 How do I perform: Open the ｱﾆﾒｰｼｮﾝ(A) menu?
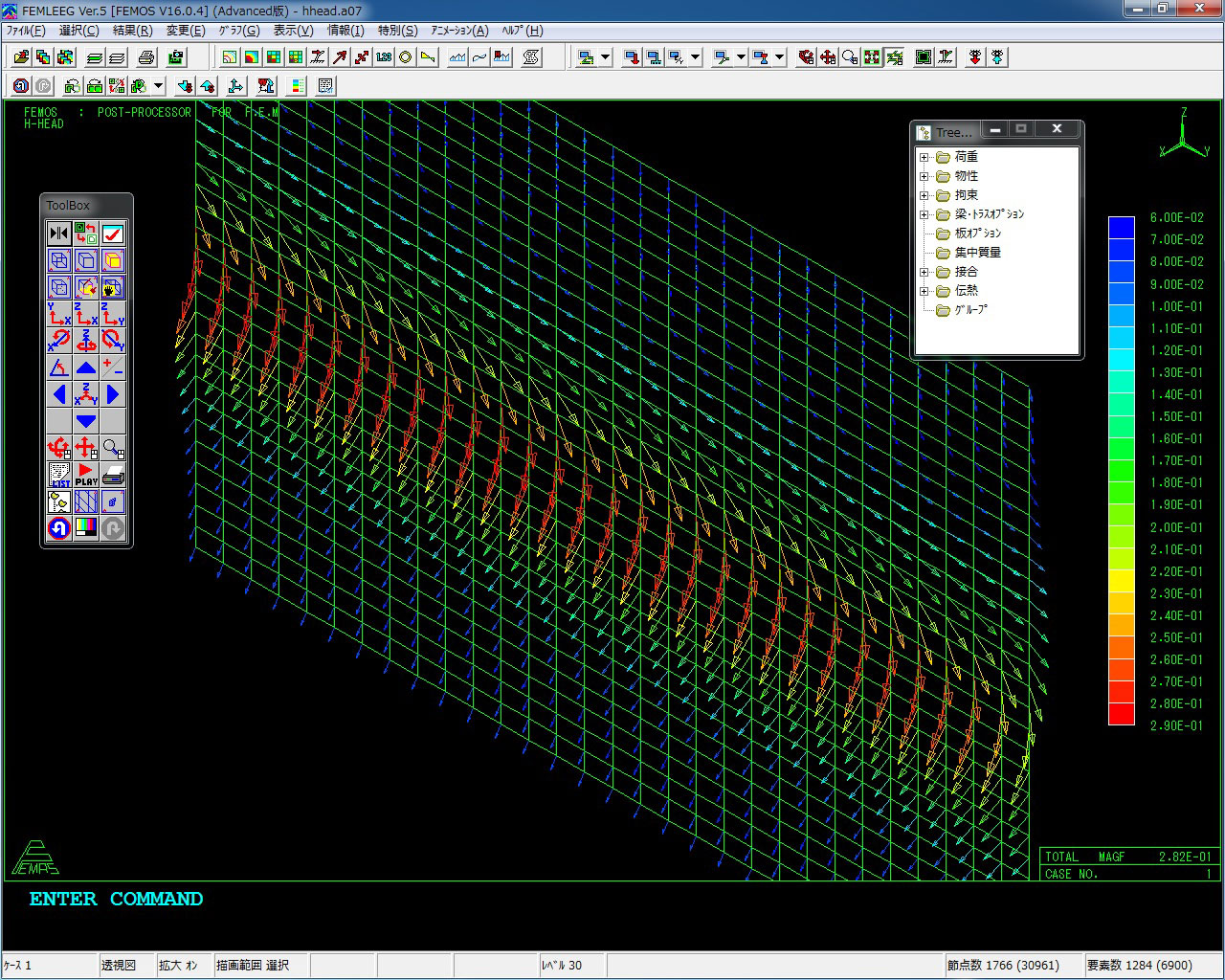(459, 31)
